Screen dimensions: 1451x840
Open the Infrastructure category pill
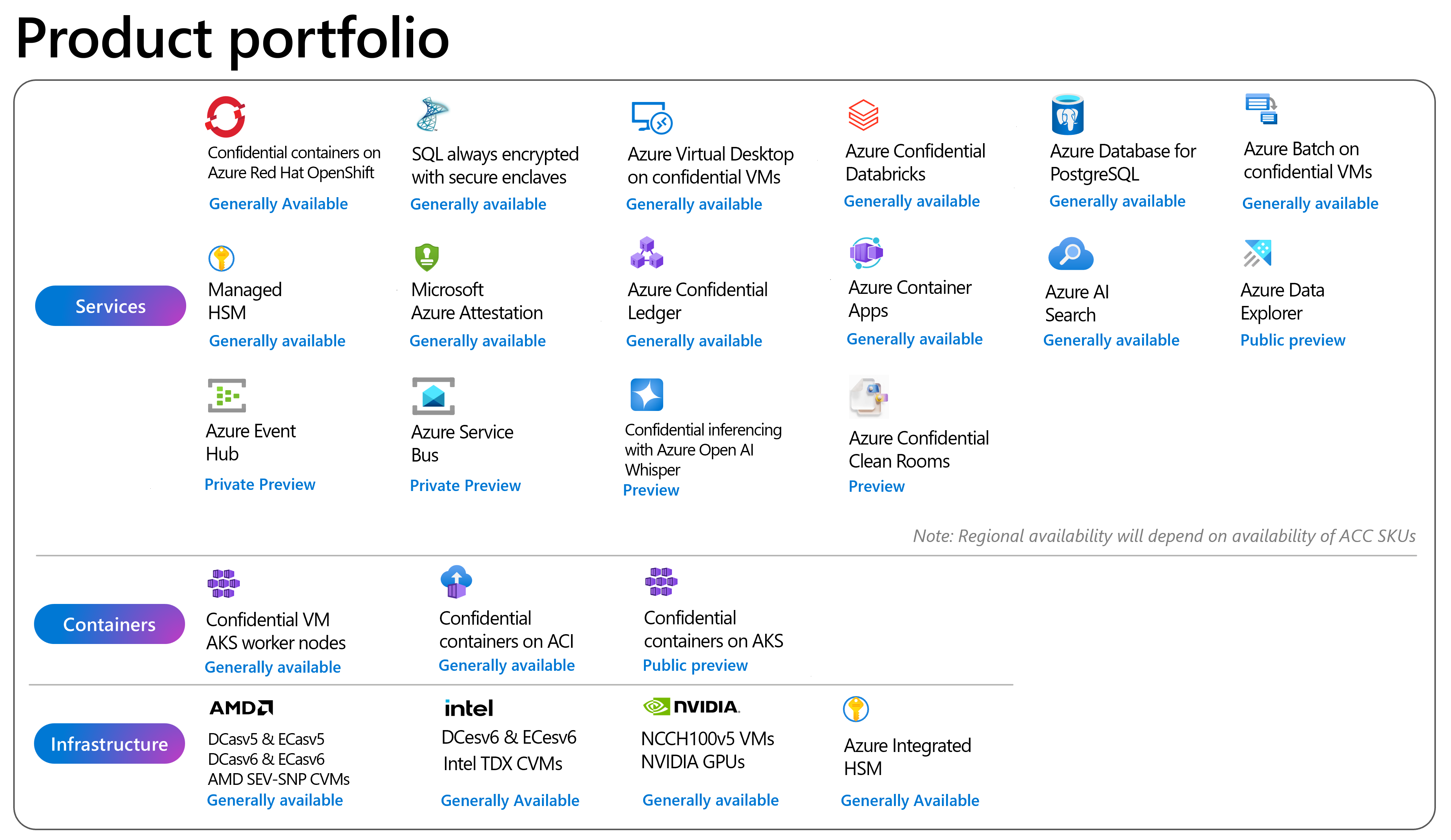(x=110, y=744)
